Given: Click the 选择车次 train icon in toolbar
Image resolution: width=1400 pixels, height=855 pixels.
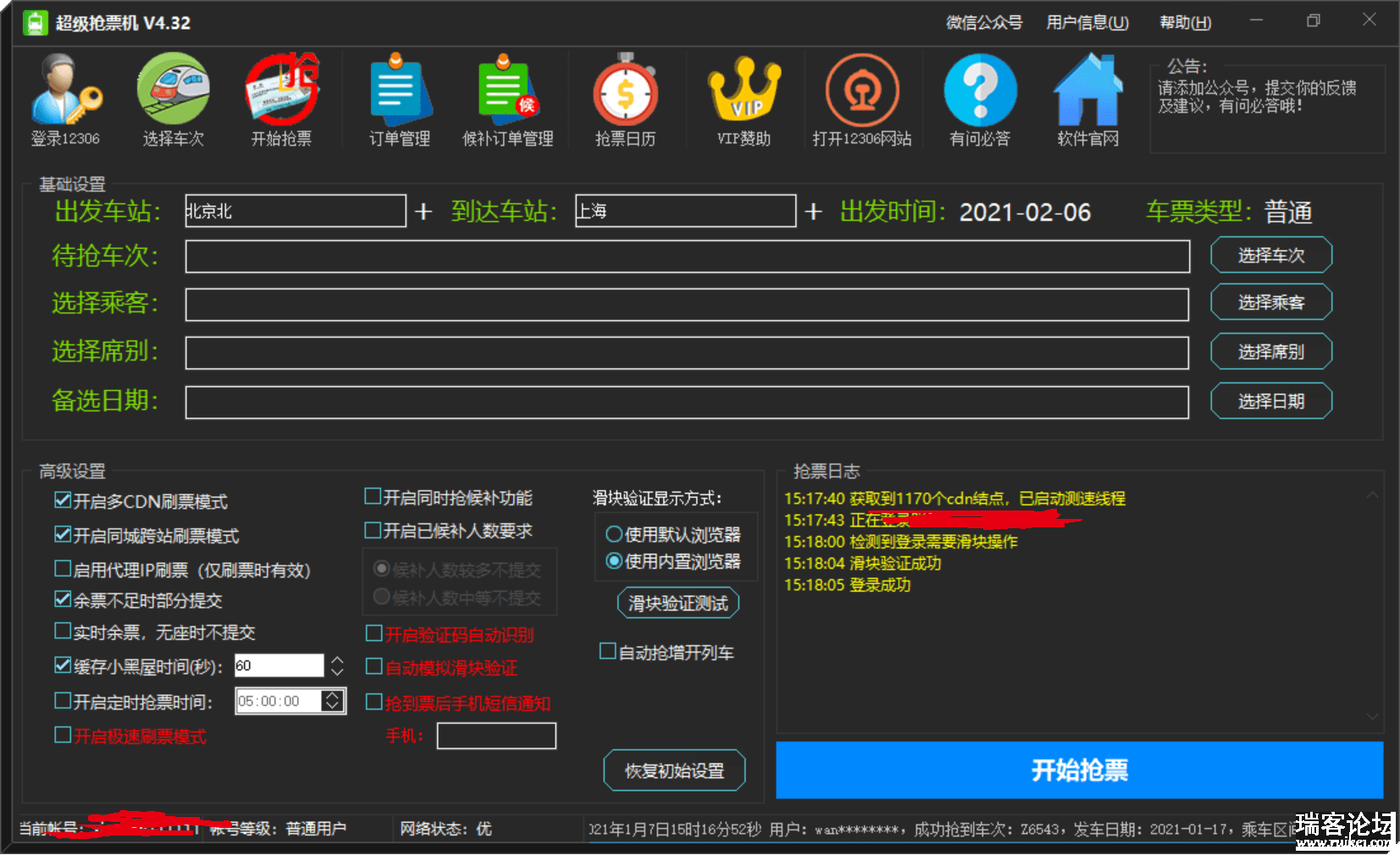Looking at the screenshot, I should click(174, 100).
